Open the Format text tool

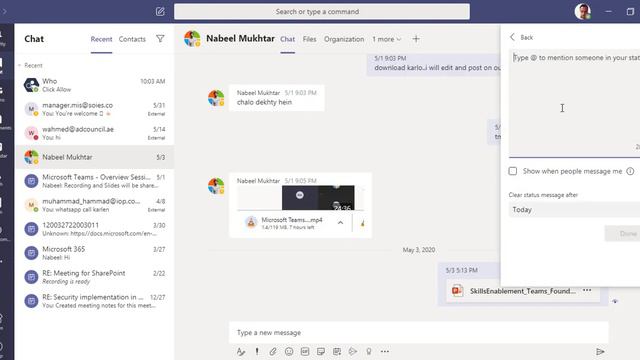pos(241,351)
